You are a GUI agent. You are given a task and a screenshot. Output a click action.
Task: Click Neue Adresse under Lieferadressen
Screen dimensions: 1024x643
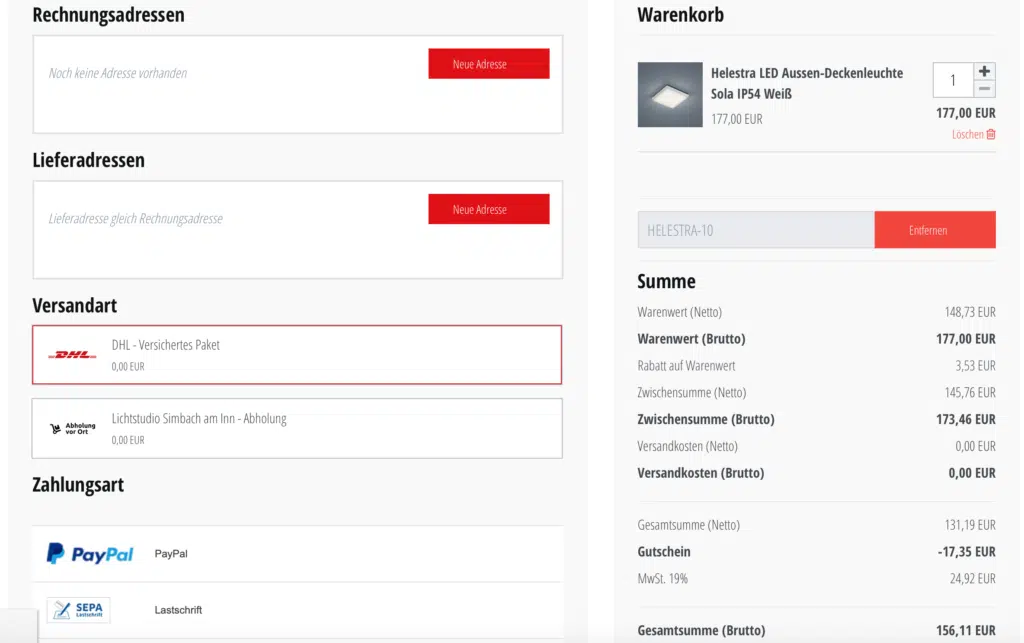[488, 209]
